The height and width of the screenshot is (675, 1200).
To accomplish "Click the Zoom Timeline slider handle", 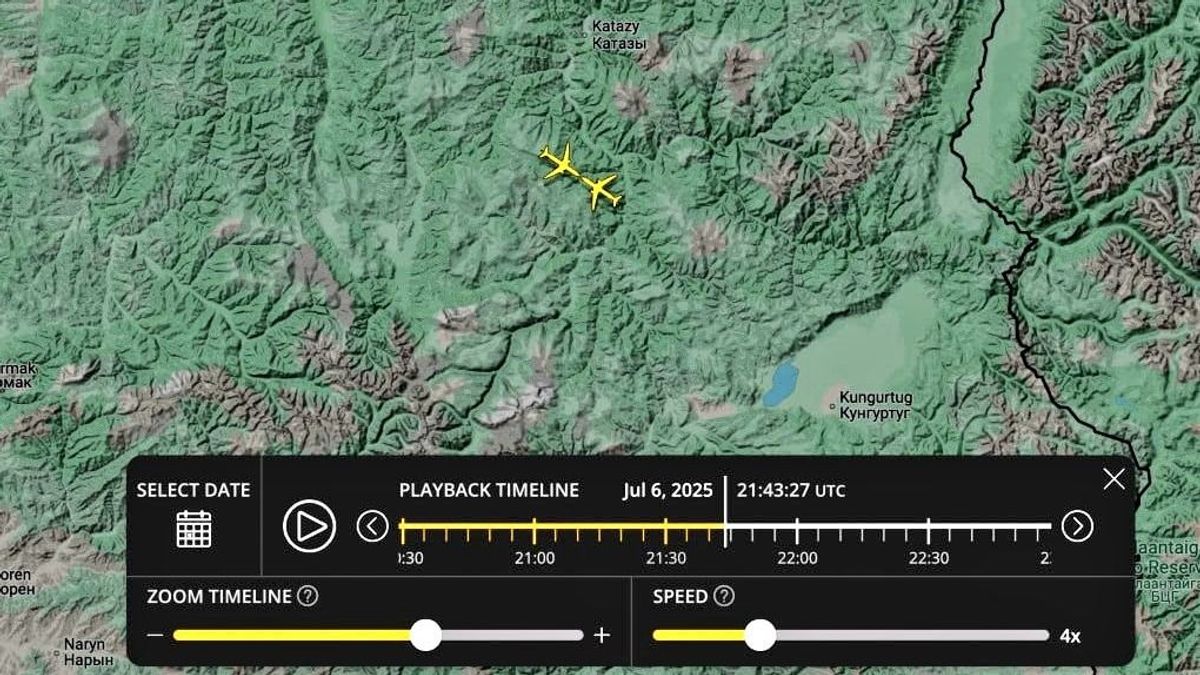I will pyautogui.click(x=426, y=635).
